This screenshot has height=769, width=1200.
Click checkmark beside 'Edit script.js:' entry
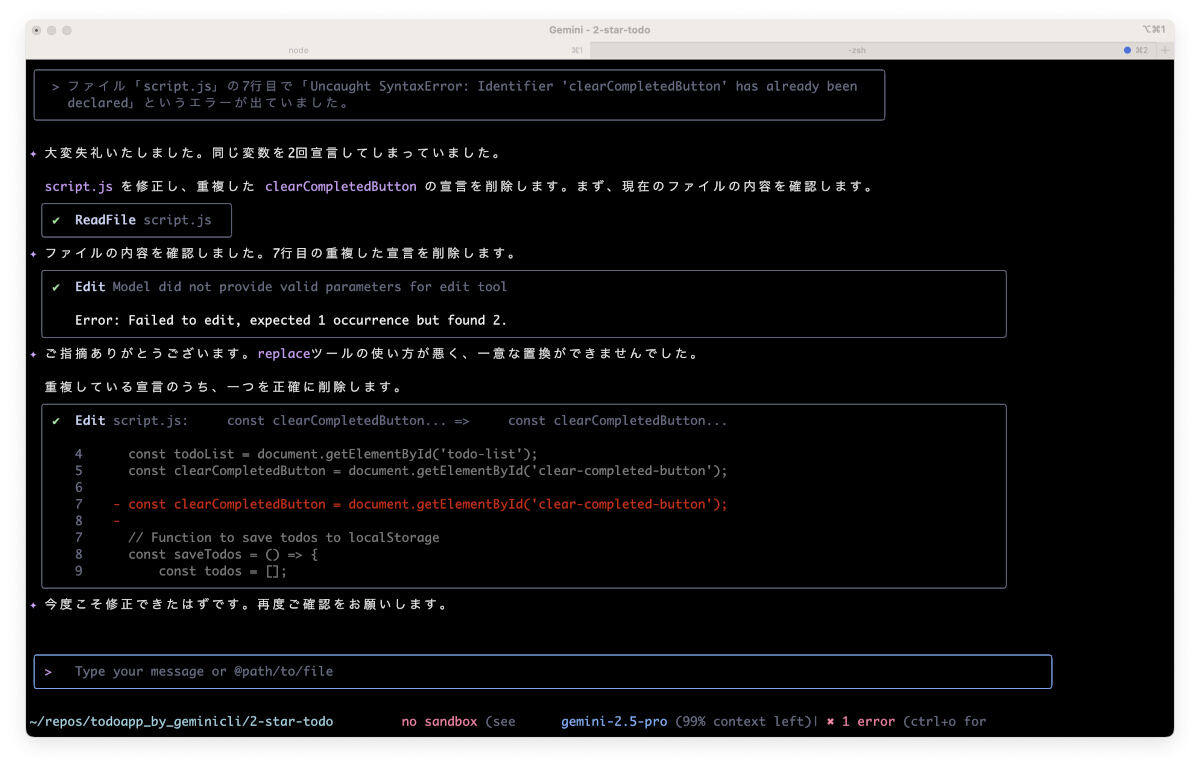pos(57,421)
